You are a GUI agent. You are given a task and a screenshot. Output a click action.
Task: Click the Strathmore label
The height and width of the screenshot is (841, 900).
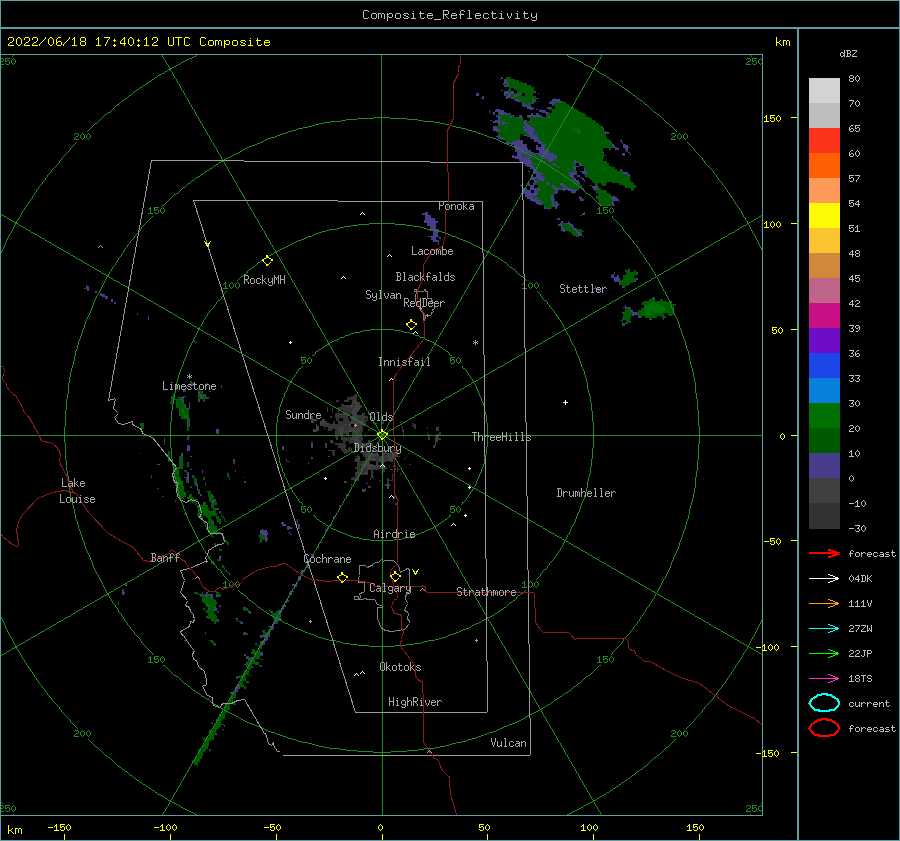tap(486, 592)
